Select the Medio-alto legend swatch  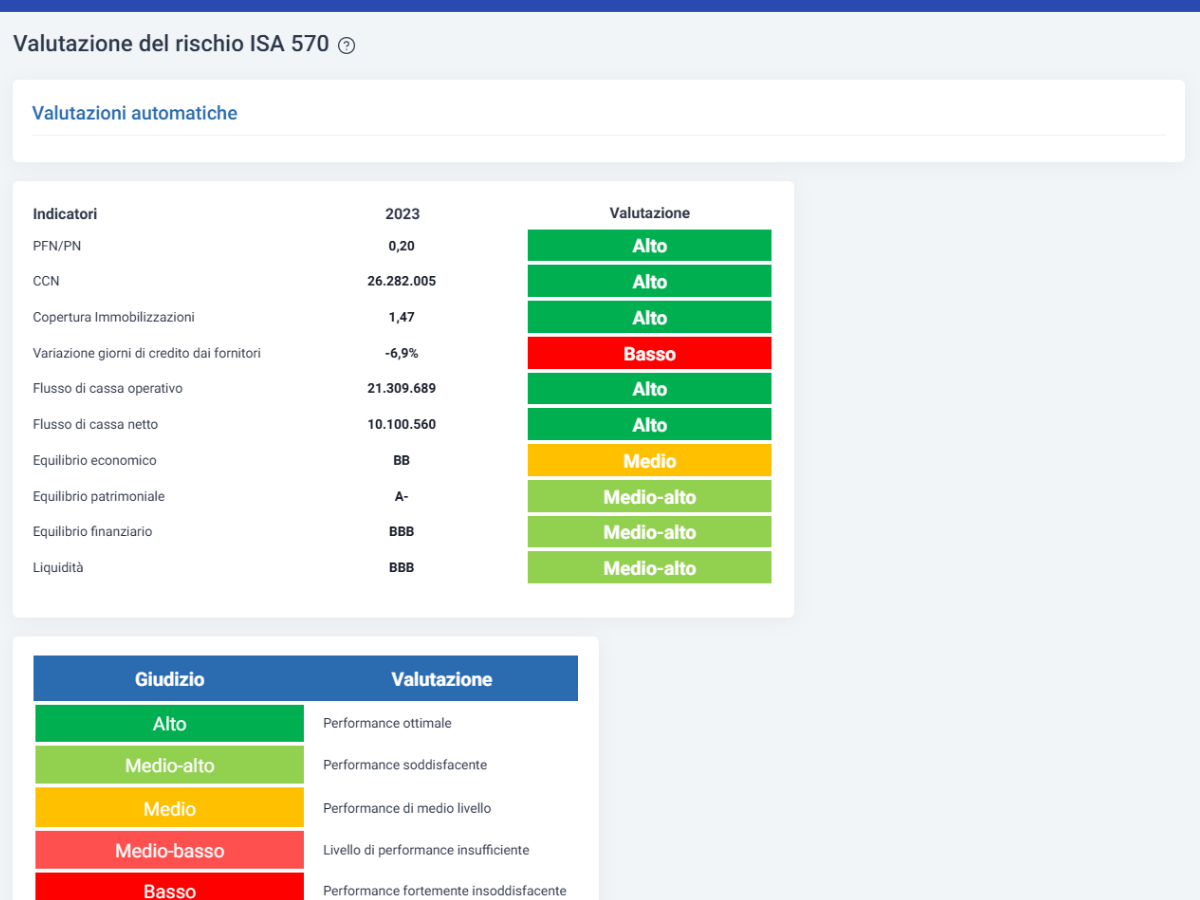coord(170,765)
